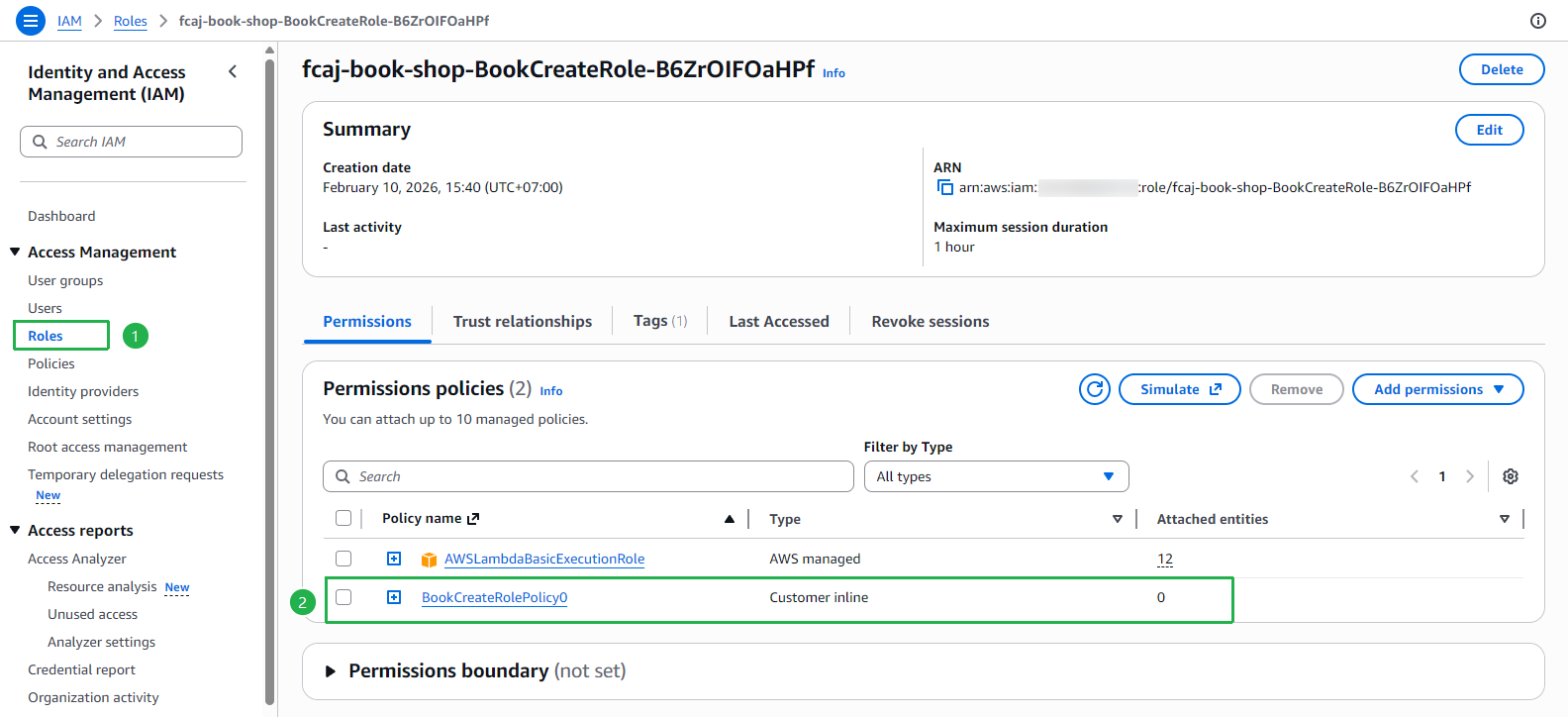
Task: Click the 'Customer inline' type cell
Action: [x=819, y=597]
